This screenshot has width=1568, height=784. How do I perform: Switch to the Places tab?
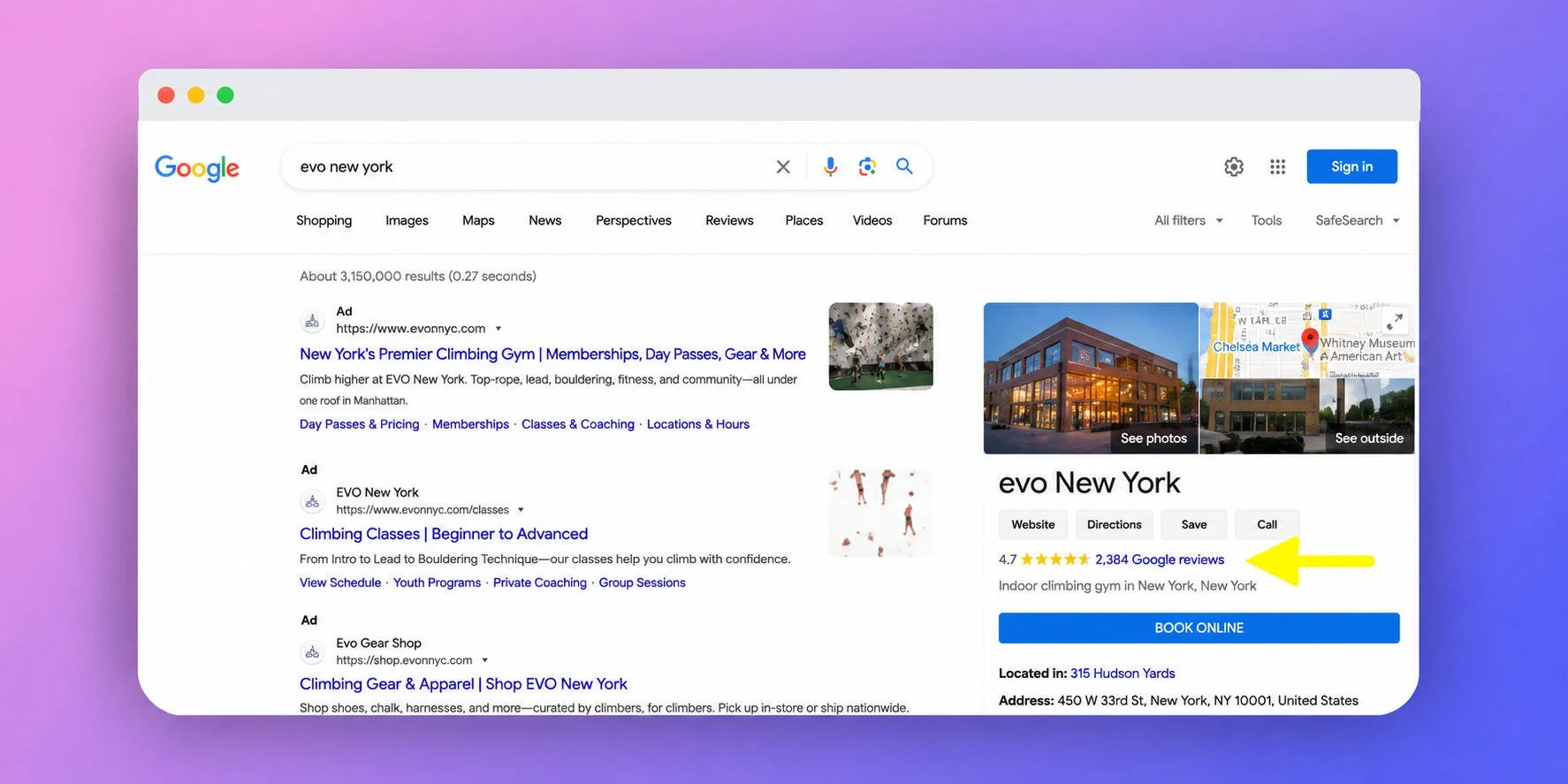coord(804,220)
